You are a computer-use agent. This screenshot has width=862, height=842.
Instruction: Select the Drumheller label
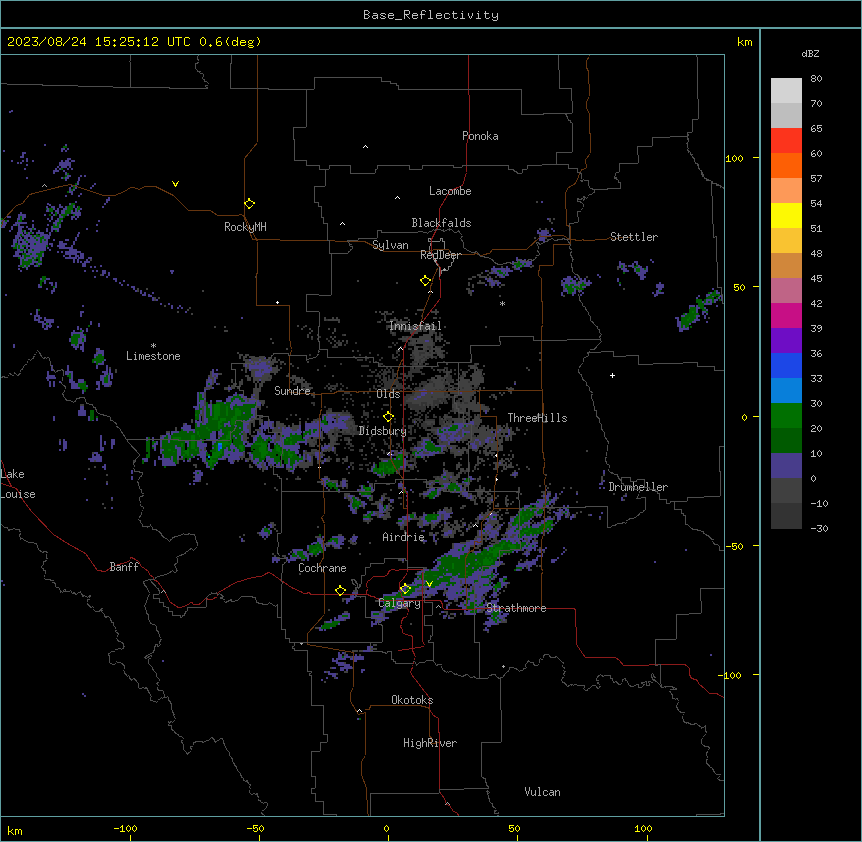coord(638,487)
